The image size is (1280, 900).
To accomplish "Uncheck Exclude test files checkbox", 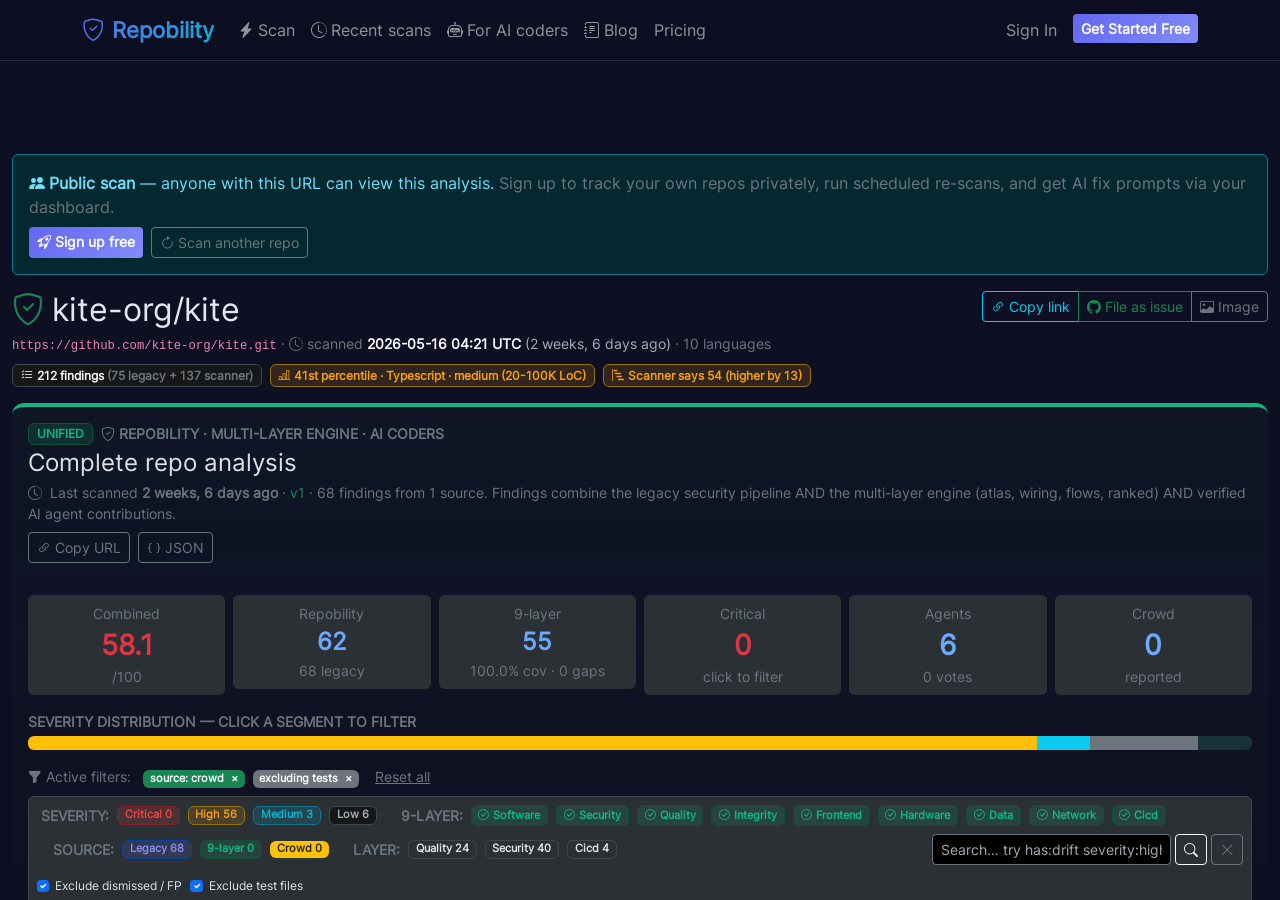I will 196,886.
